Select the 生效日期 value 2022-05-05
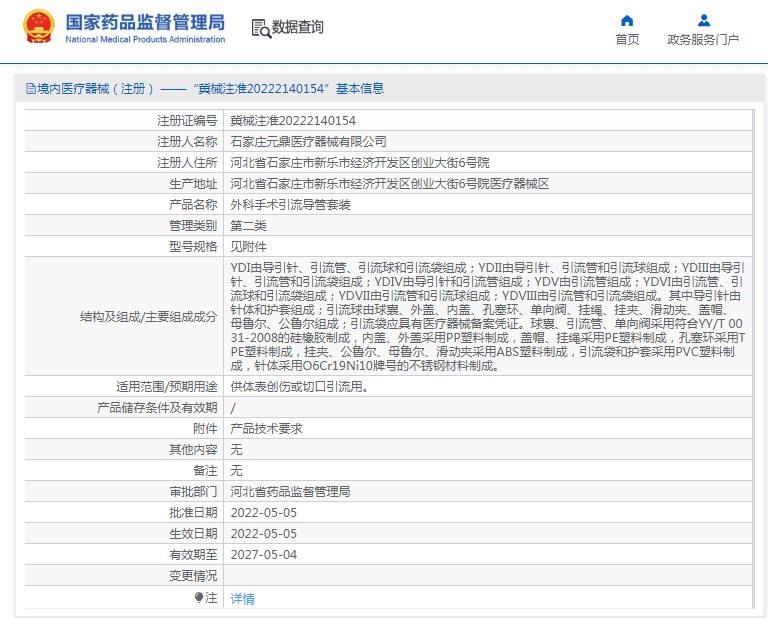This screenshot has height=618, width=768. [x=264, y=534]
